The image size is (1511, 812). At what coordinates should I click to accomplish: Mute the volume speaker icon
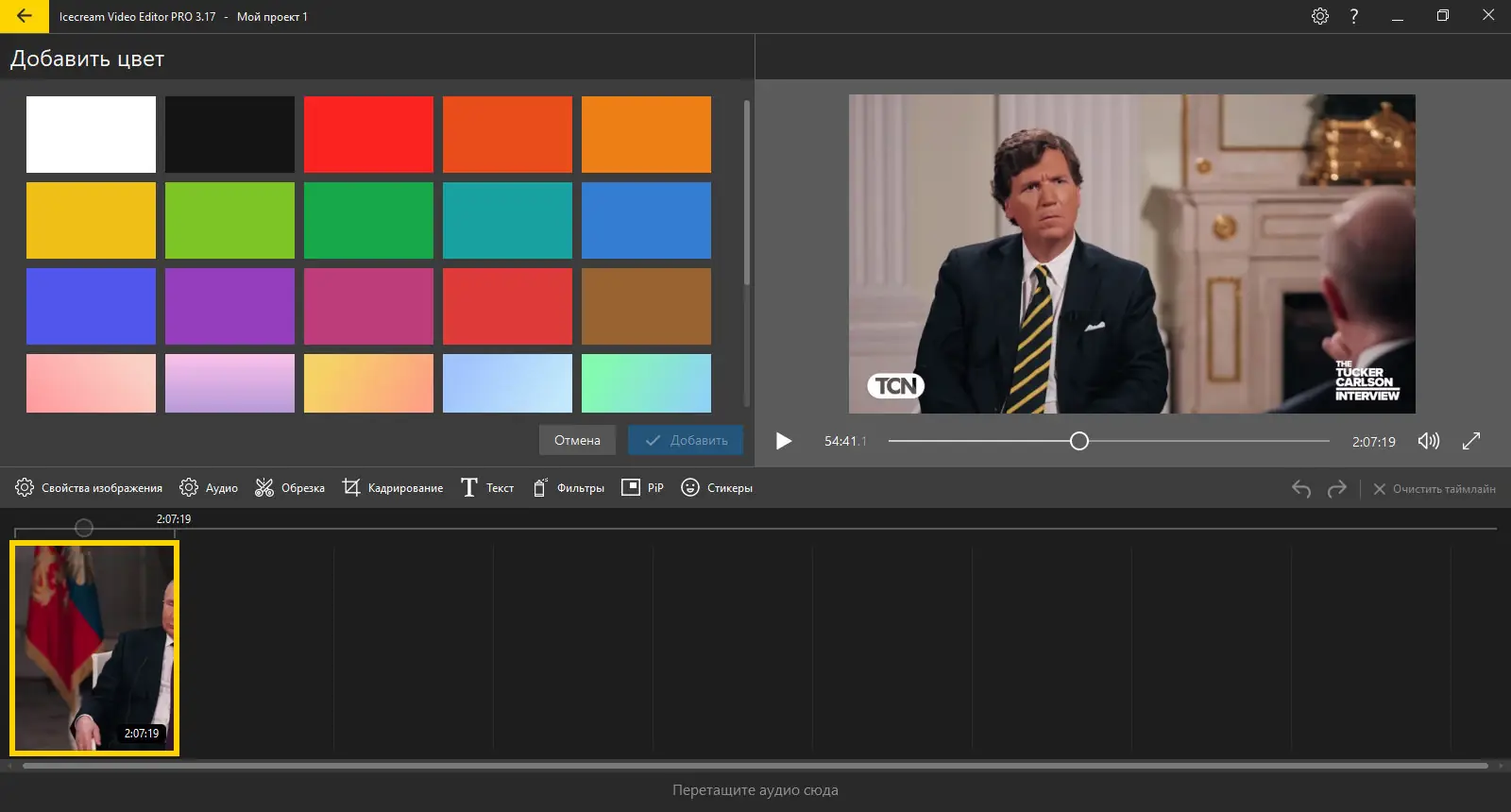1429,441
